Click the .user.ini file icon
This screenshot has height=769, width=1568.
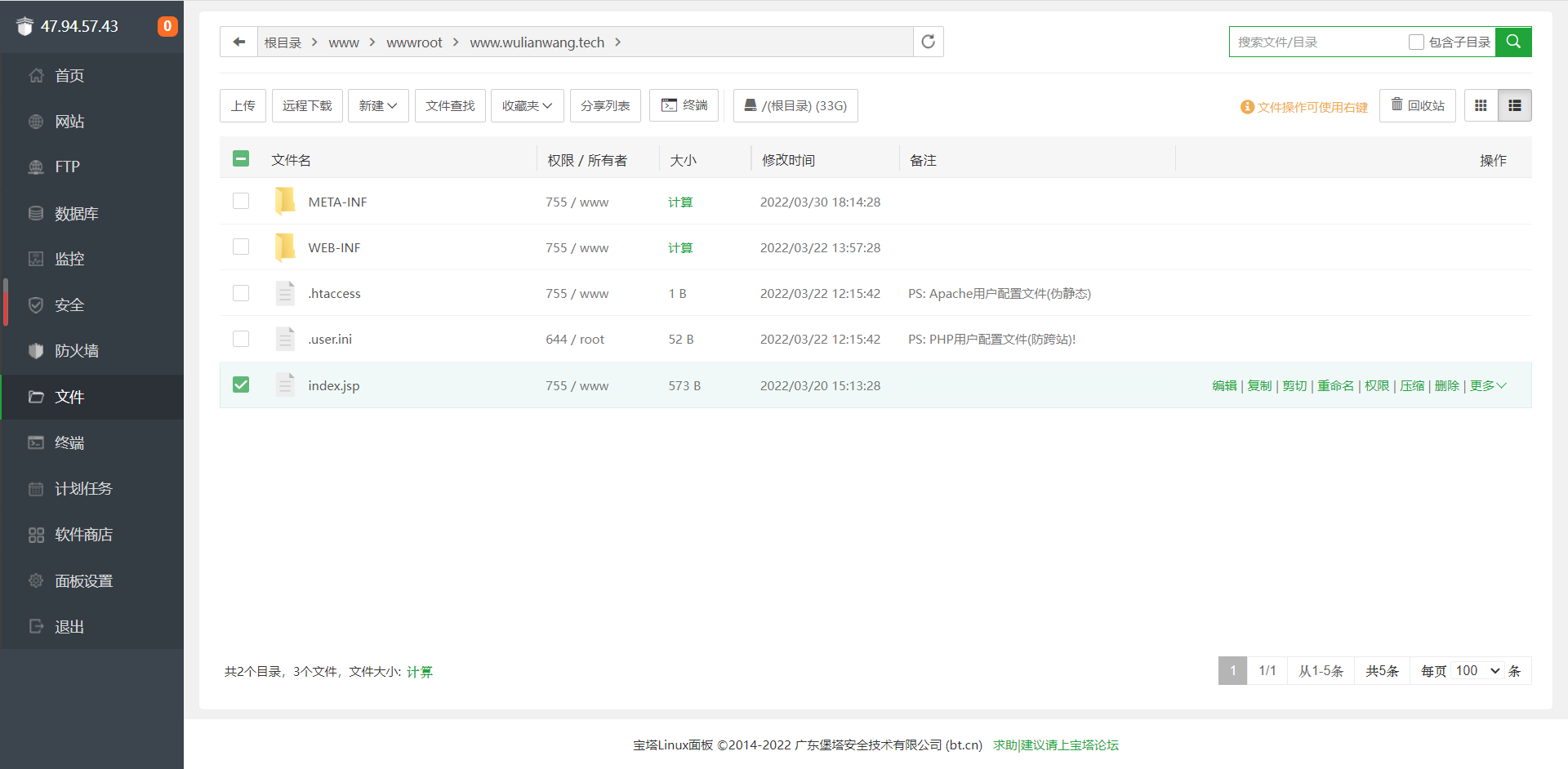pos(285,339)
